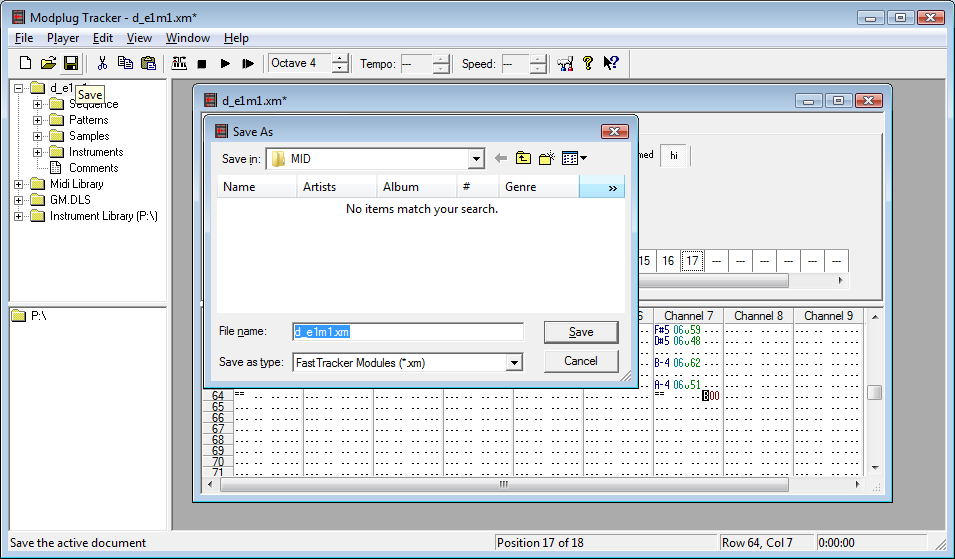Expand the Samples tree node
The image size is (955, 559).
pos(38,136)
